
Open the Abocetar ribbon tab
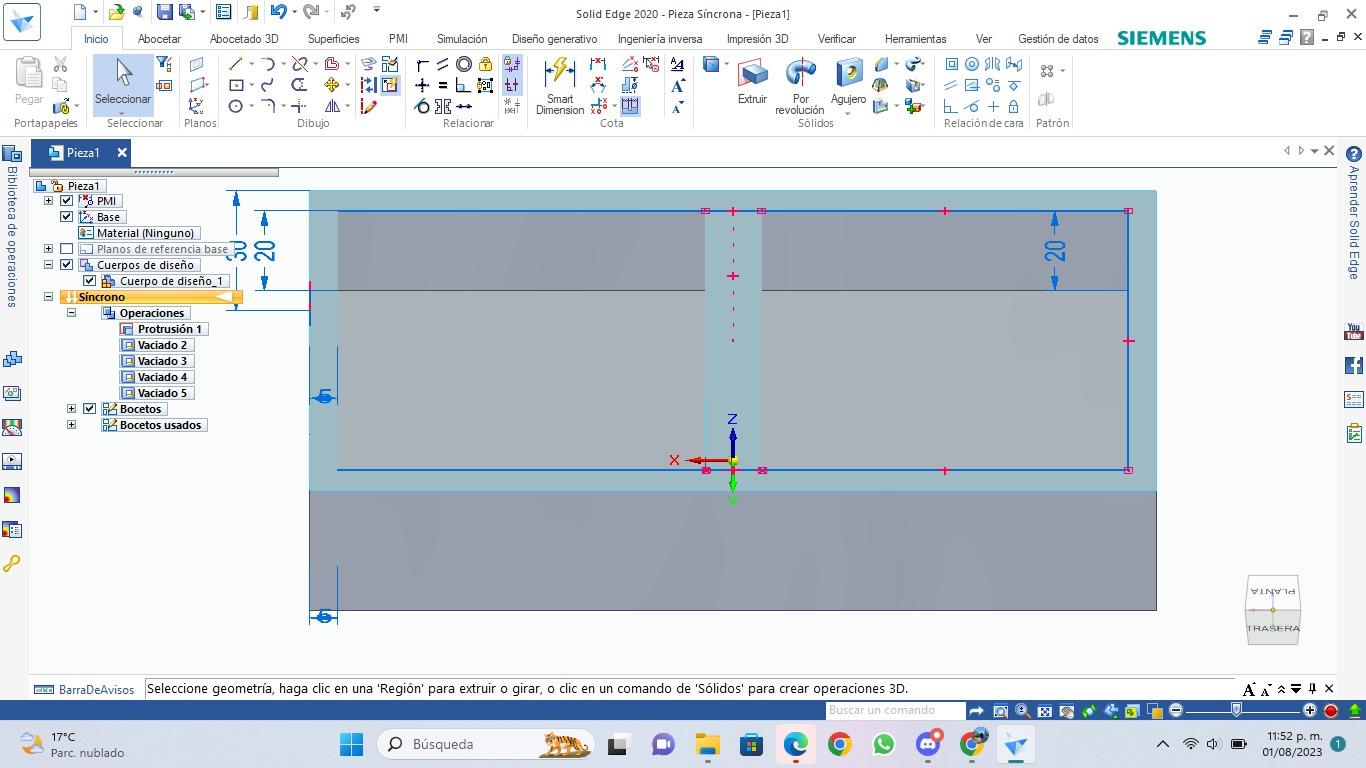159,39
